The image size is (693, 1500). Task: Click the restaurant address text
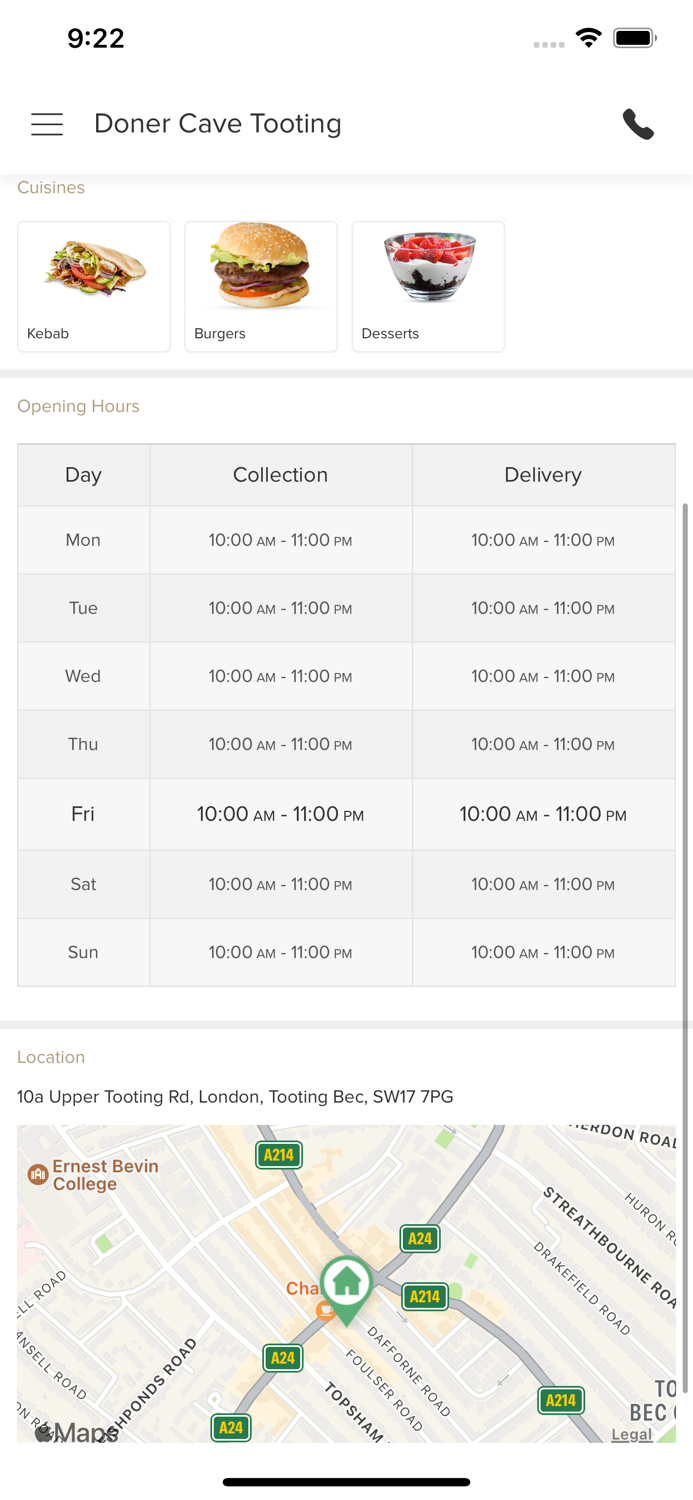coord(235,1097)
